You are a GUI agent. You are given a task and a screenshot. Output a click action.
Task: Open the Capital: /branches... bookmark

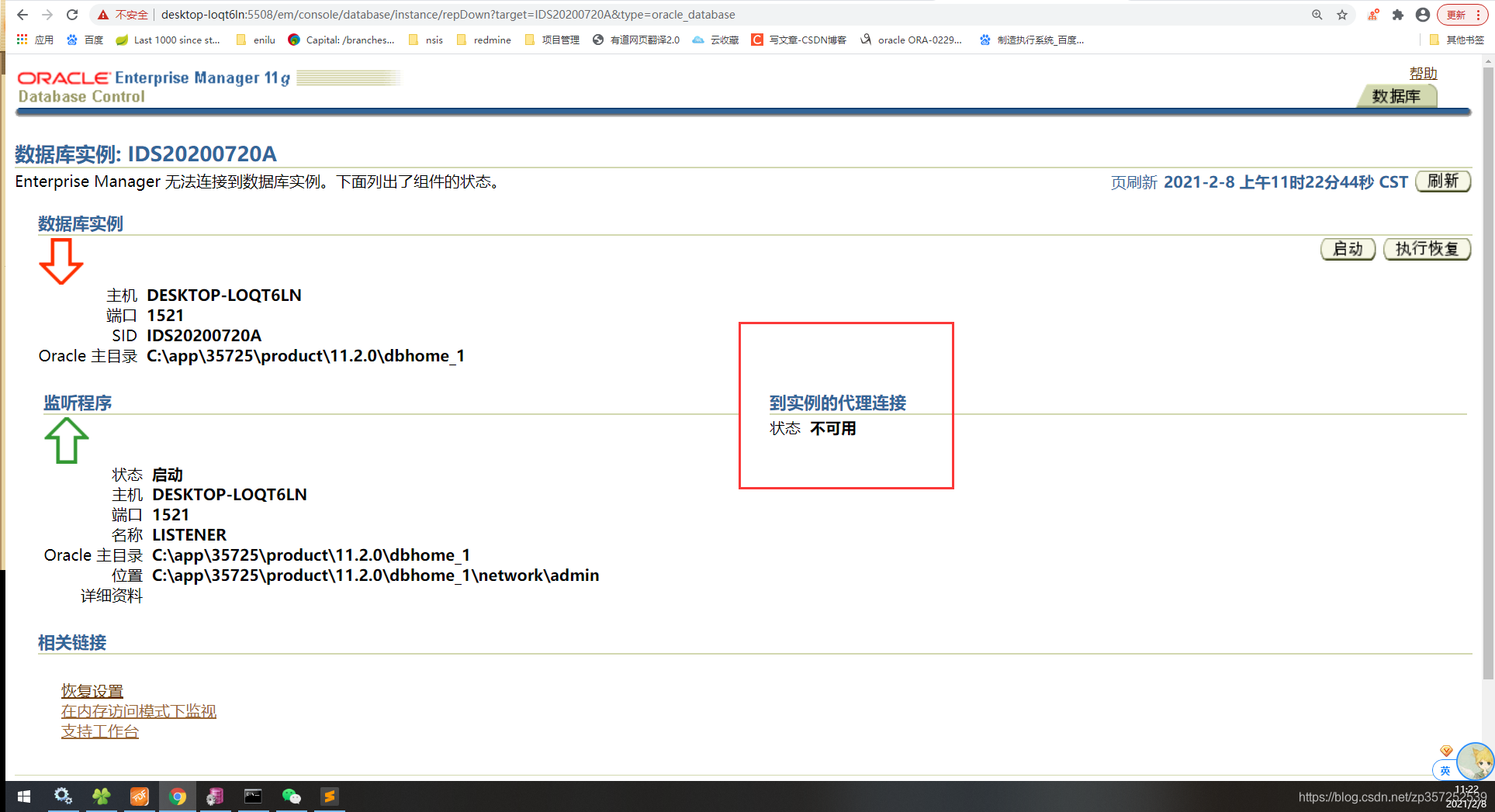tap(341, 40)
